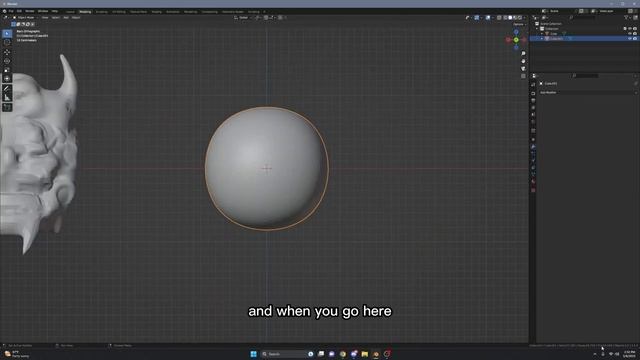Screen dimensions: 640x360
Task: Switch viewport to wireframe shading
Action: pyautogui.click(x=505, y=18)
